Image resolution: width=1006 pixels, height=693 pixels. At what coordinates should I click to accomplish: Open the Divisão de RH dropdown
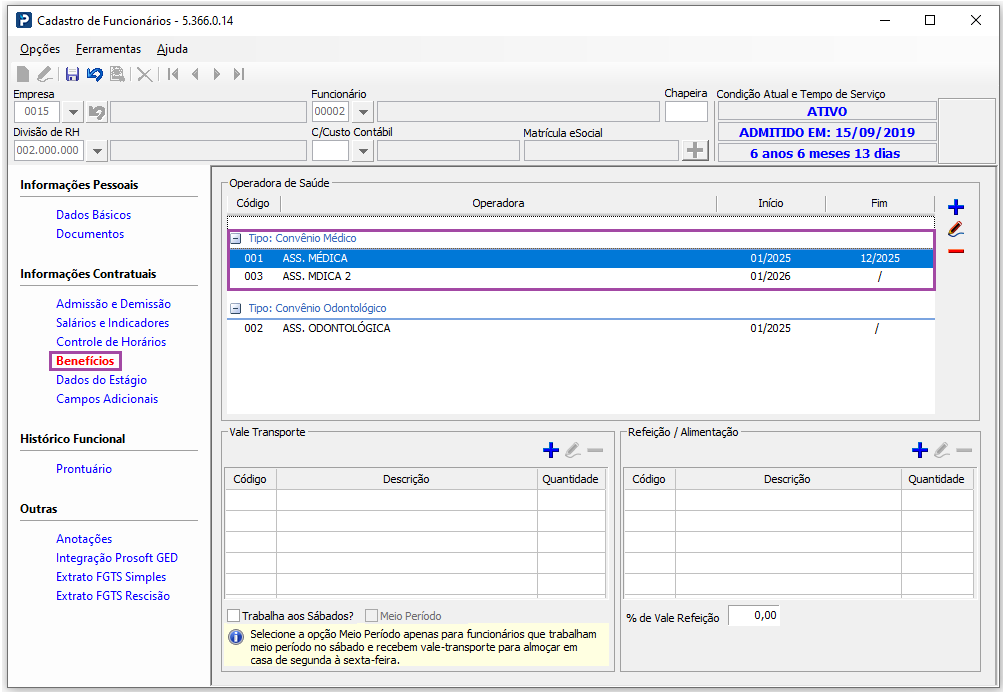97,151
